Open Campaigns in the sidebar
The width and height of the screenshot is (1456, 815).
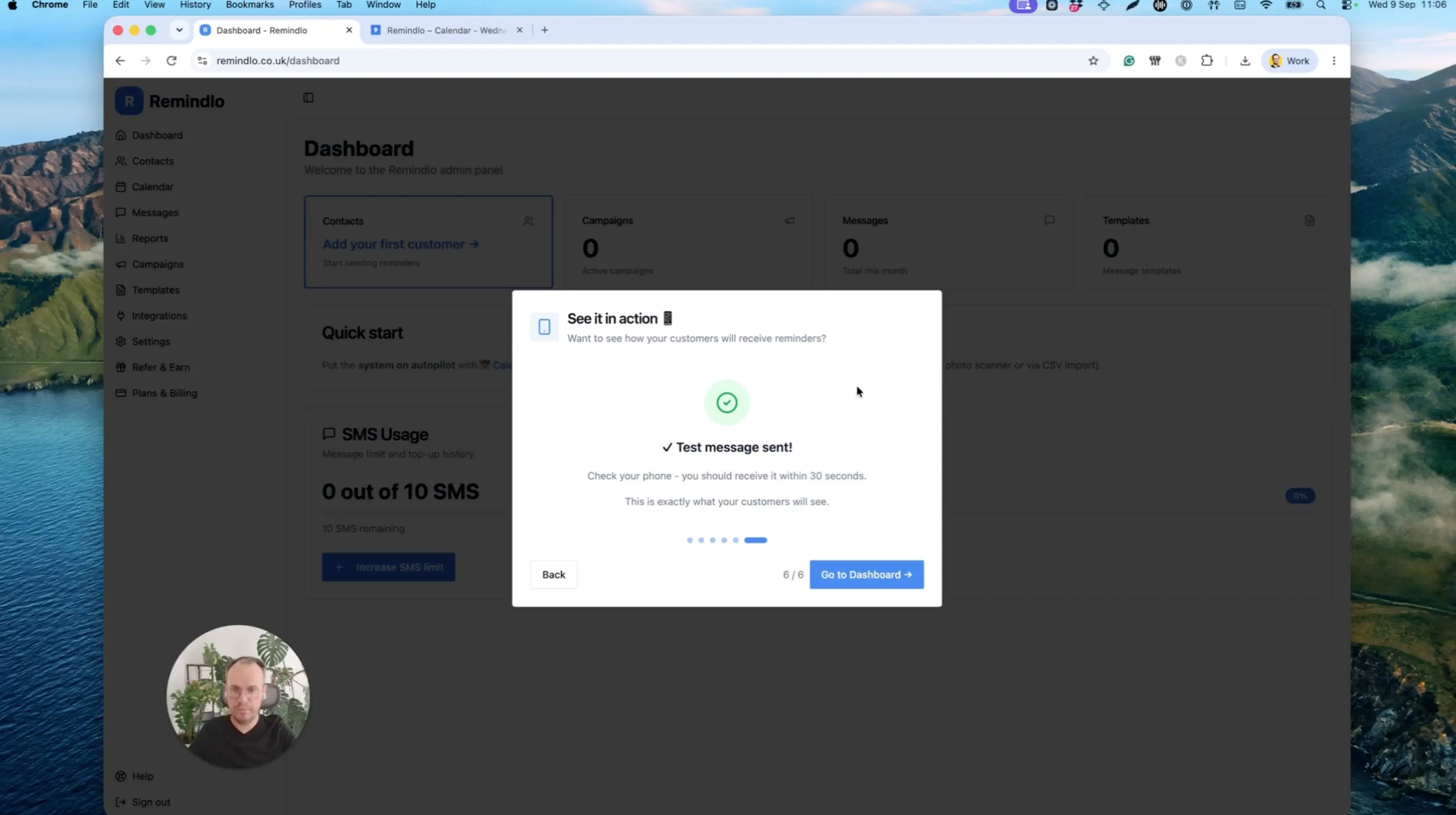click(158, 264)
